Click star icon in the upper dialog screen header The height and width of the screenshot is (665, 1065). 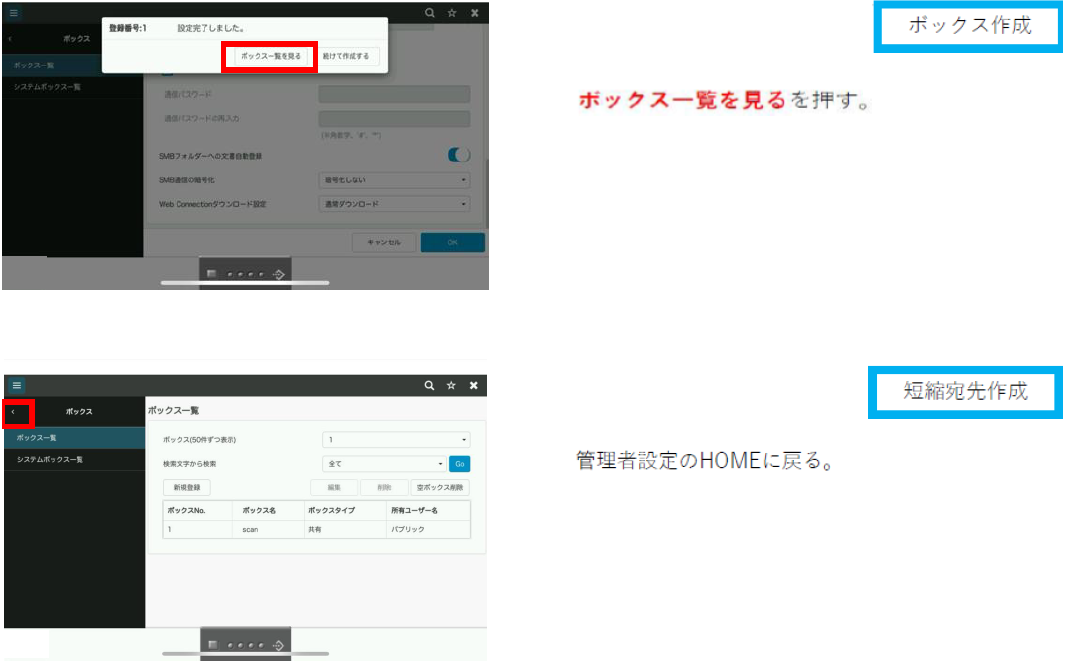pyautogui.click(x=452, y=13)
